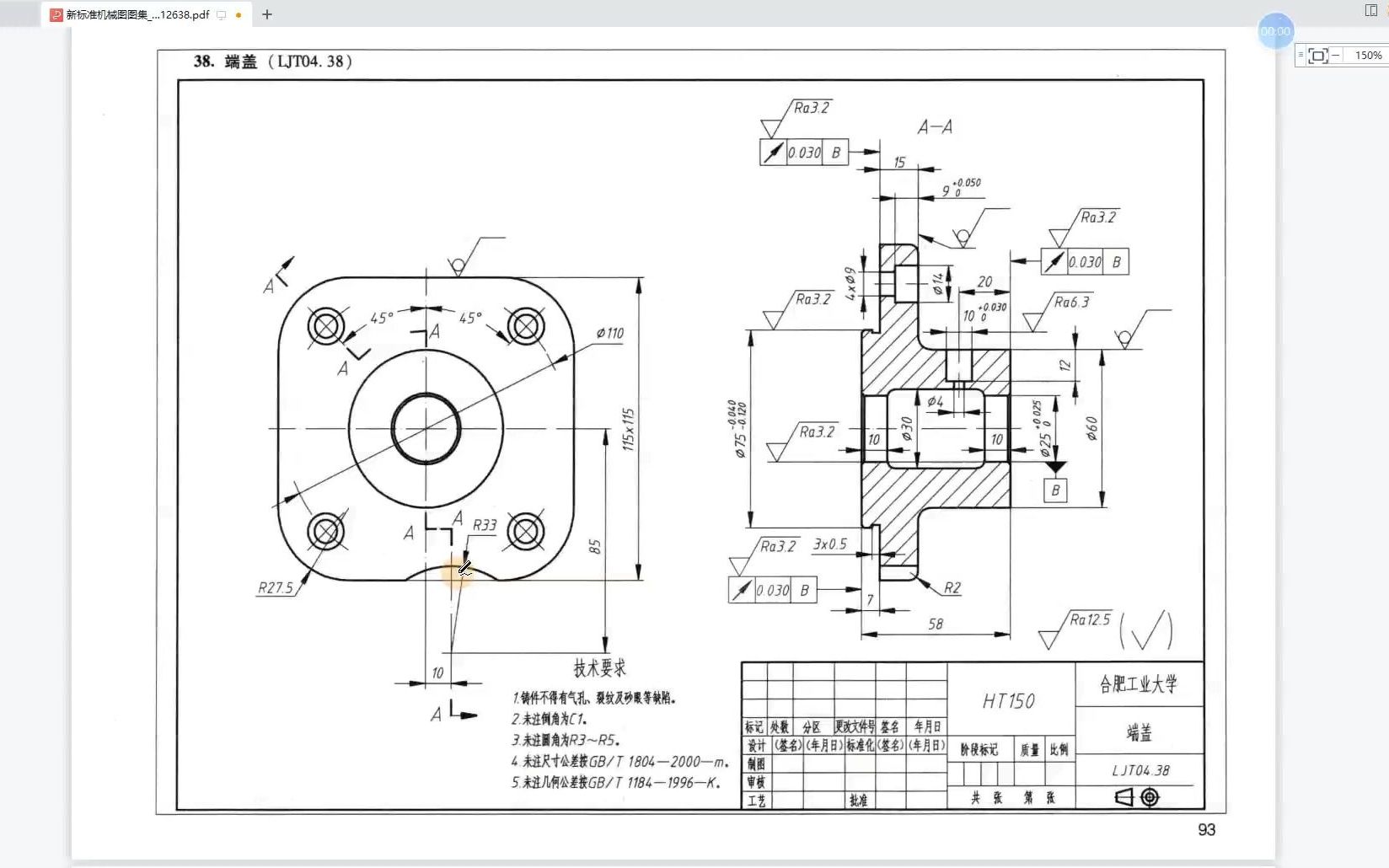Click the ø4 hole dimension
This screenshot has width=1389, height=868.
(x=936, y=402)
